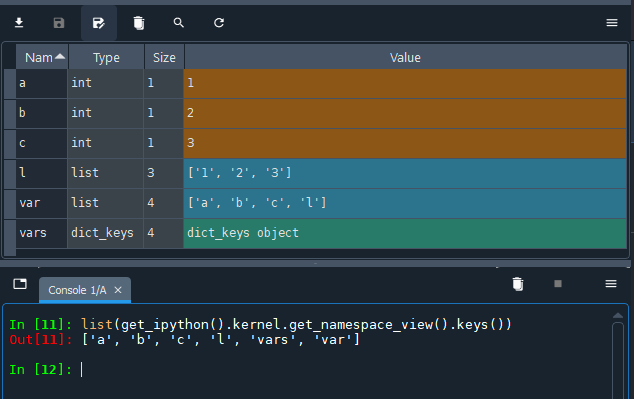Select variable name 'c' cell
634x399 pixels.
pyautogui.click(x=42, y=143)
